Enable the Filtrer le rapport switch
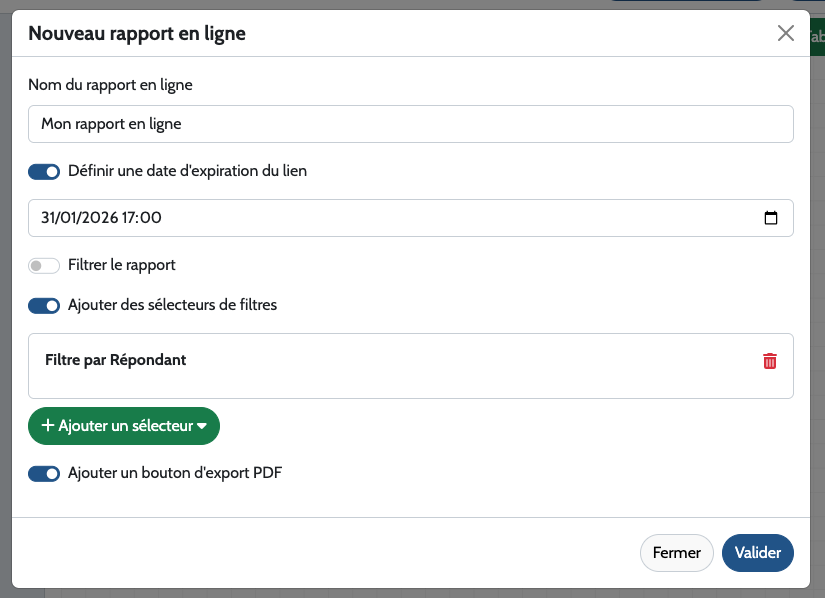The height and width of the screenshot is (598, 825). tap(44, 266)
